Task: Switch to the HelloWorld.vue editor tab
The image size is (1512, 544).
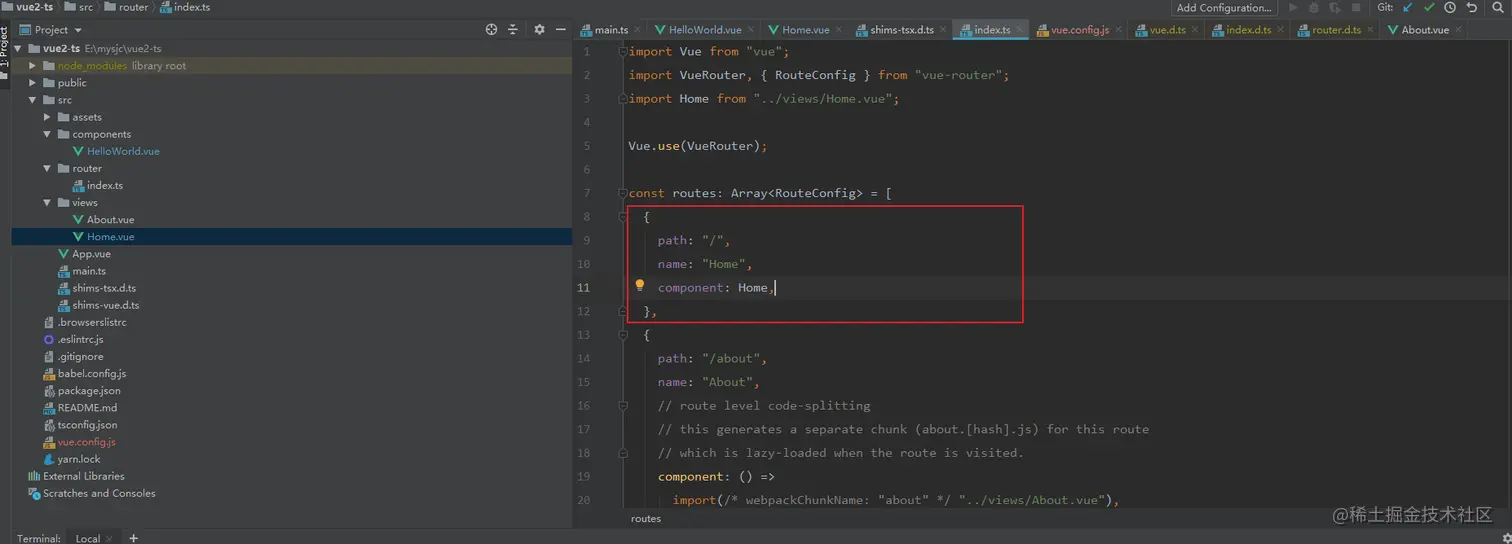Action: [x=704, y=30]
